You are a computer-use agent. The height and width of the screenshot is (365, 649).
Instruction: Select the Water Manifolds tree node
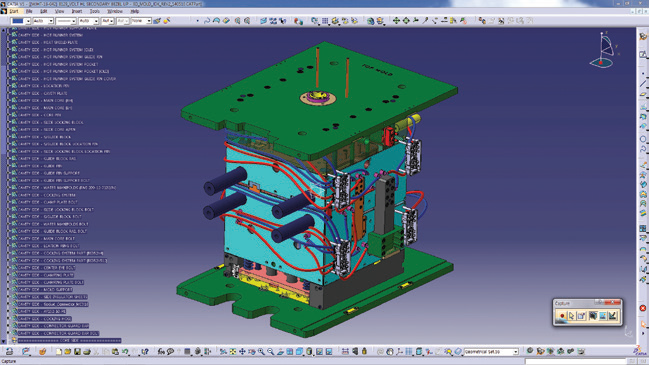[67, 187]
